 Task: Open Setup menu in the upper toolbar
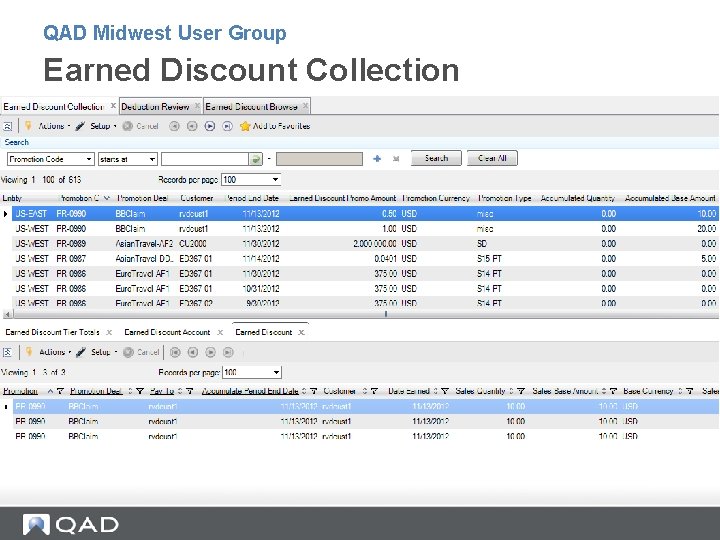96,126
